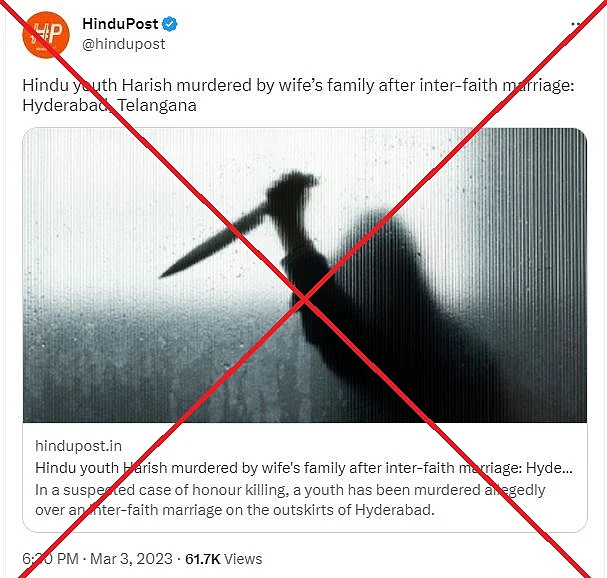Image resolution: width=607 pixels, height=578 pixels.
Task: Click the knife blade in the image
Action: (x=213, y=240)
